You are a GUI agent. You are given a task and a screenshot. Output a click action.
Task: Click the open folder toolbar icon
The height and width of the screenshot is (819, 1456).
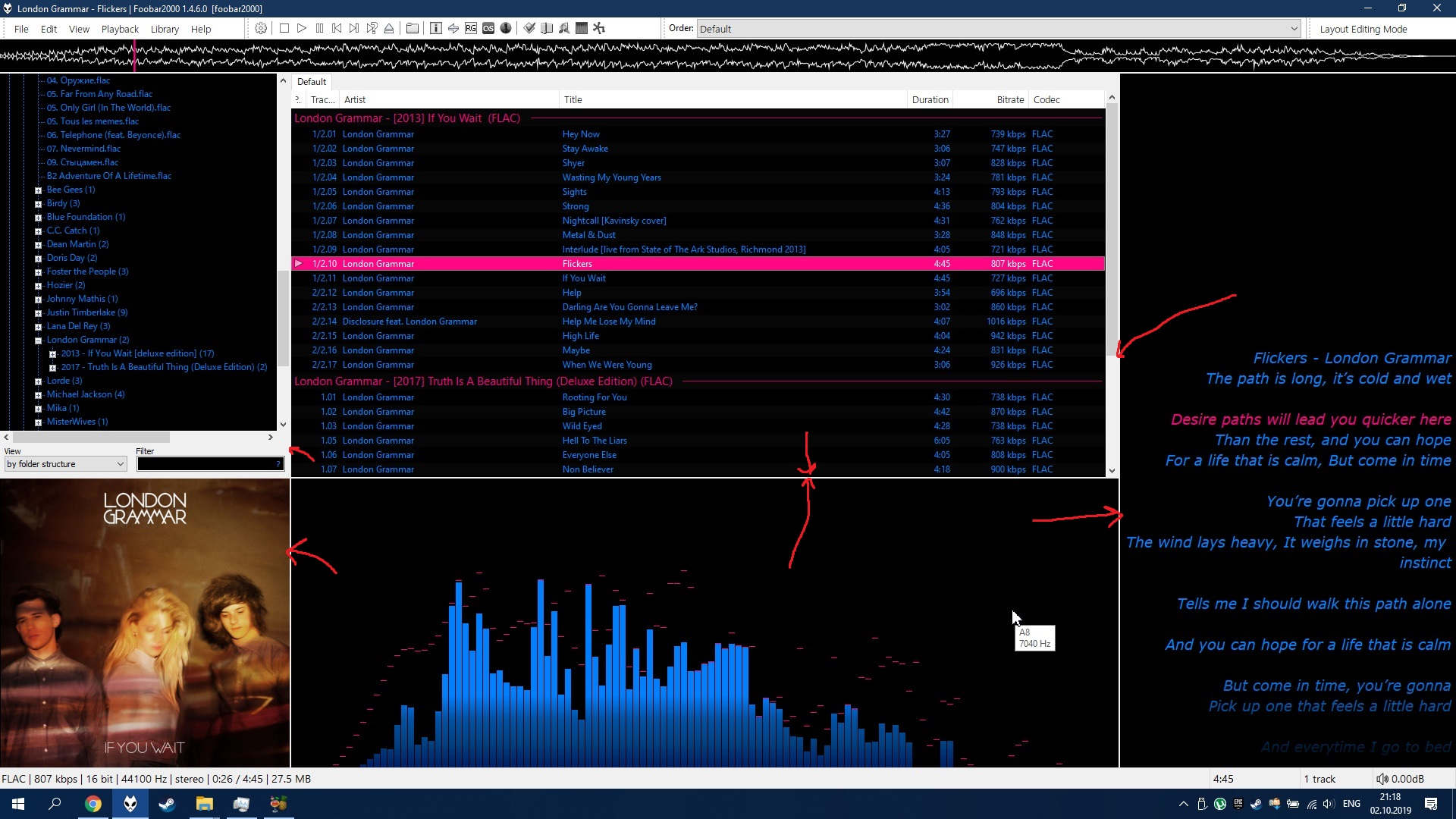(x=413, y=29)
